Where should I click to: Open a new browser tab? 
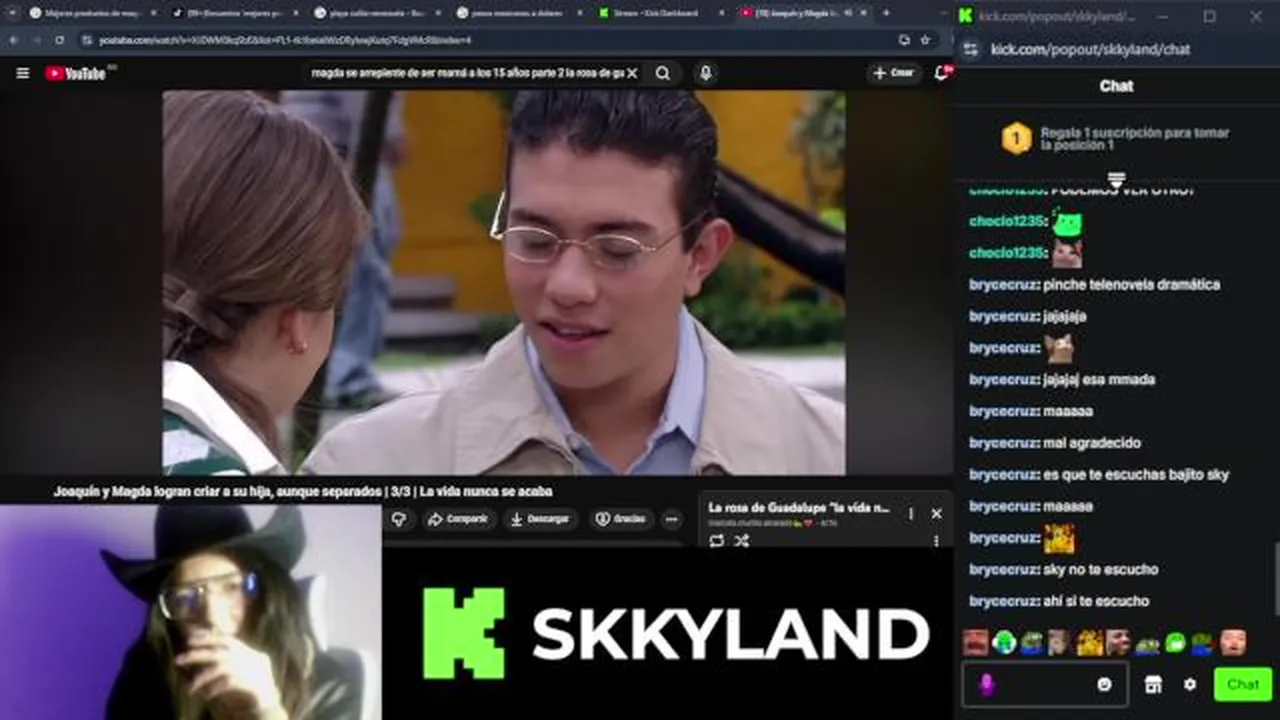coord(886,13)
